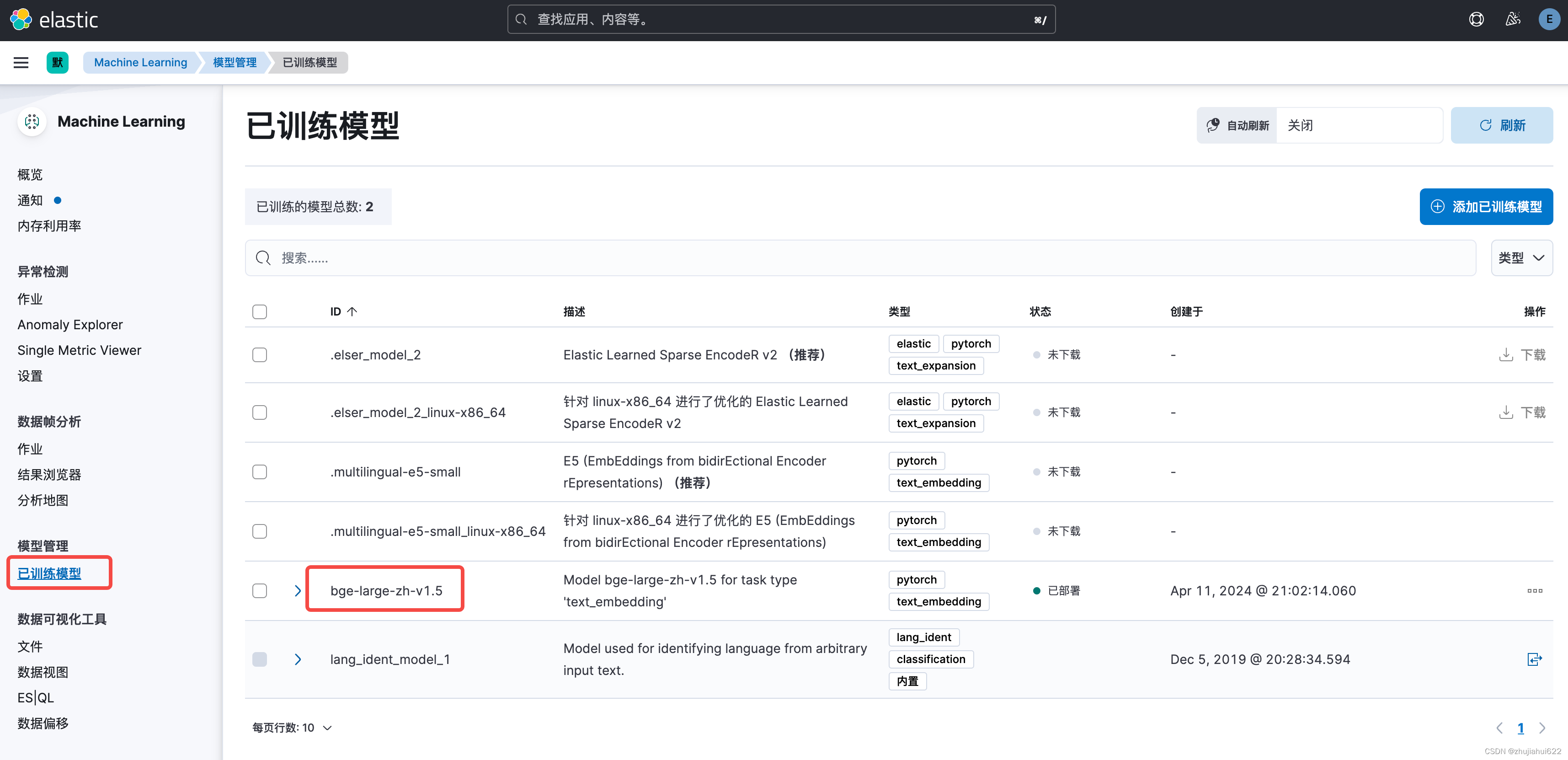Click the 添加已训练模型 button
This screenshot has height=760, width=1568.
(1486, 206)
